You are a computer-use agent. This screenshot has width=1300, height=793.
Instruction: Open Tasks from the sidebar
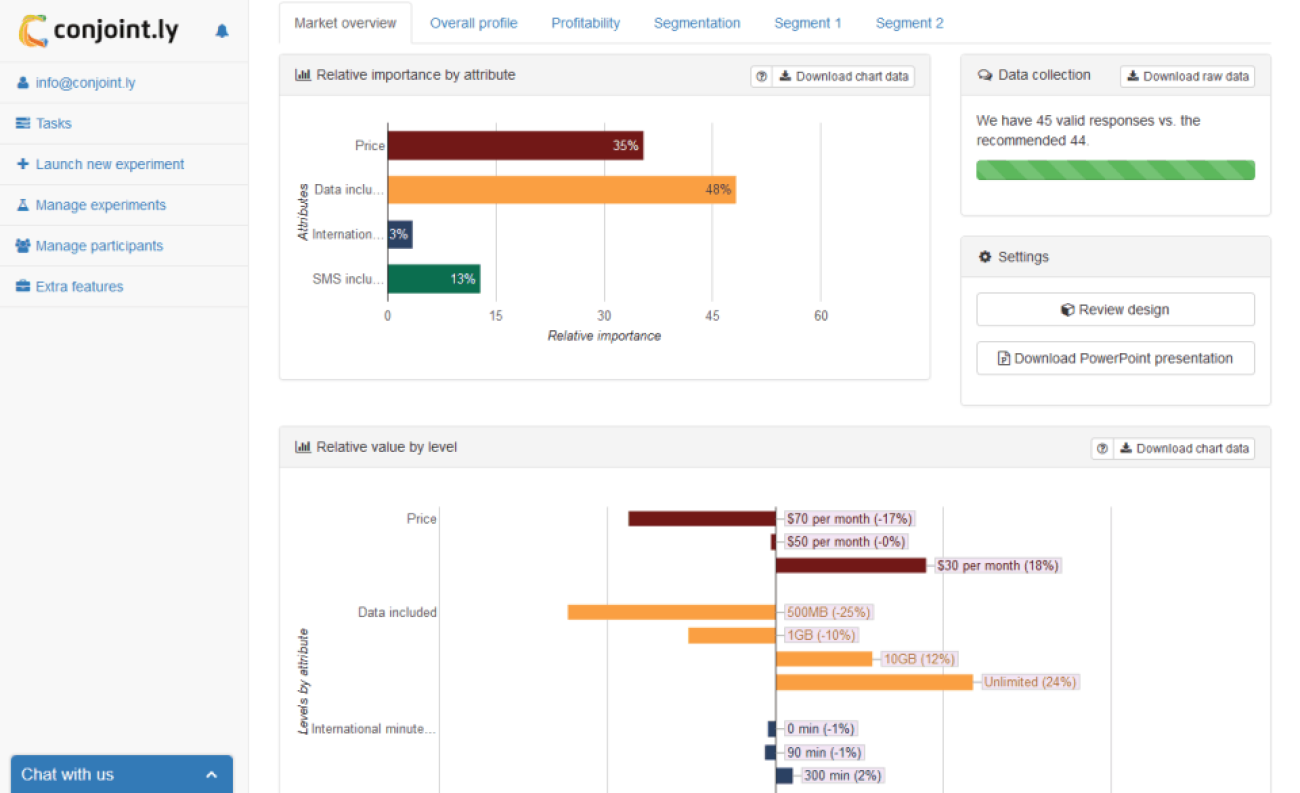pos(53,124)
